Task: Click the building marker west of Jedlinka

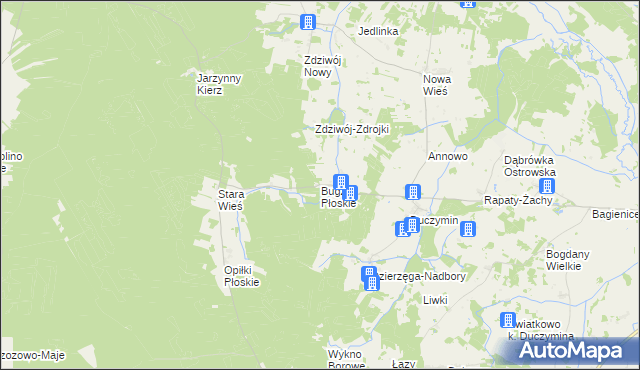Action: click(308, 22)
